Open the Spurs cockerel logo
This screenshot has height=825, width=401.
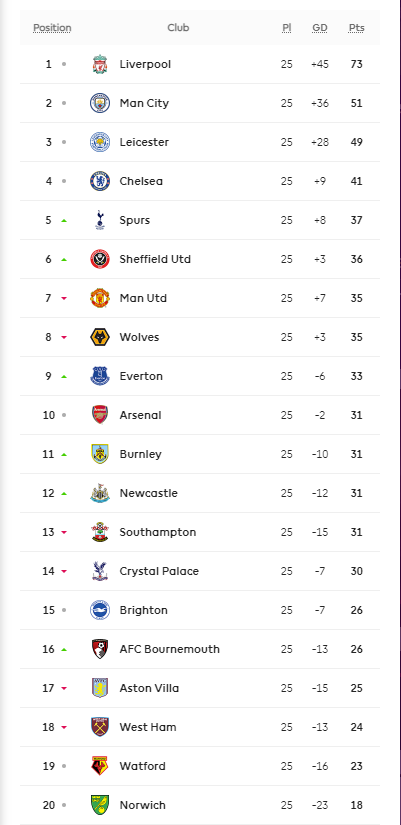tap(99, 220)
